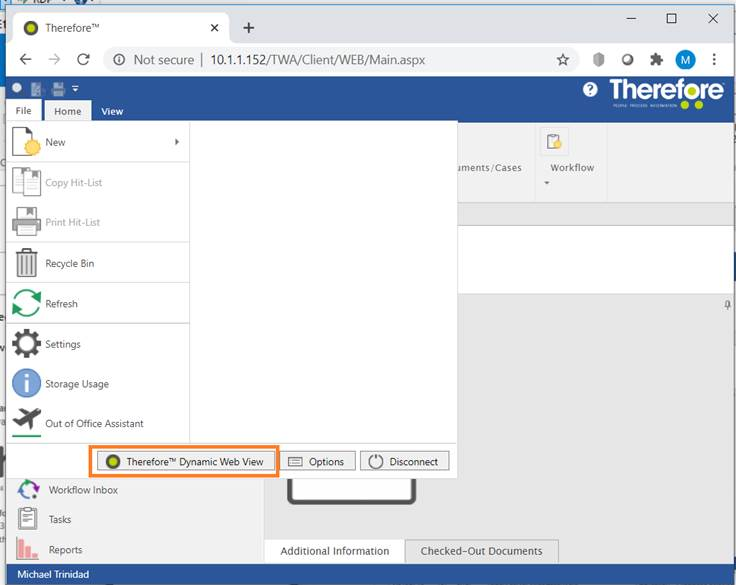Open the Workflow dropdown arrow

pos(547,183)
